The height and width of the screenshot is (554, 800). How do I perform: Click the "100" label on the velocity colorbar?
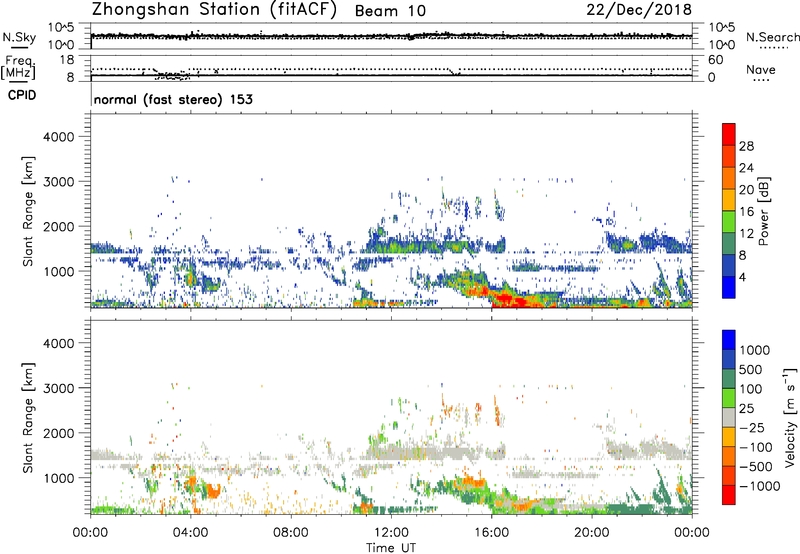[751, 389]
